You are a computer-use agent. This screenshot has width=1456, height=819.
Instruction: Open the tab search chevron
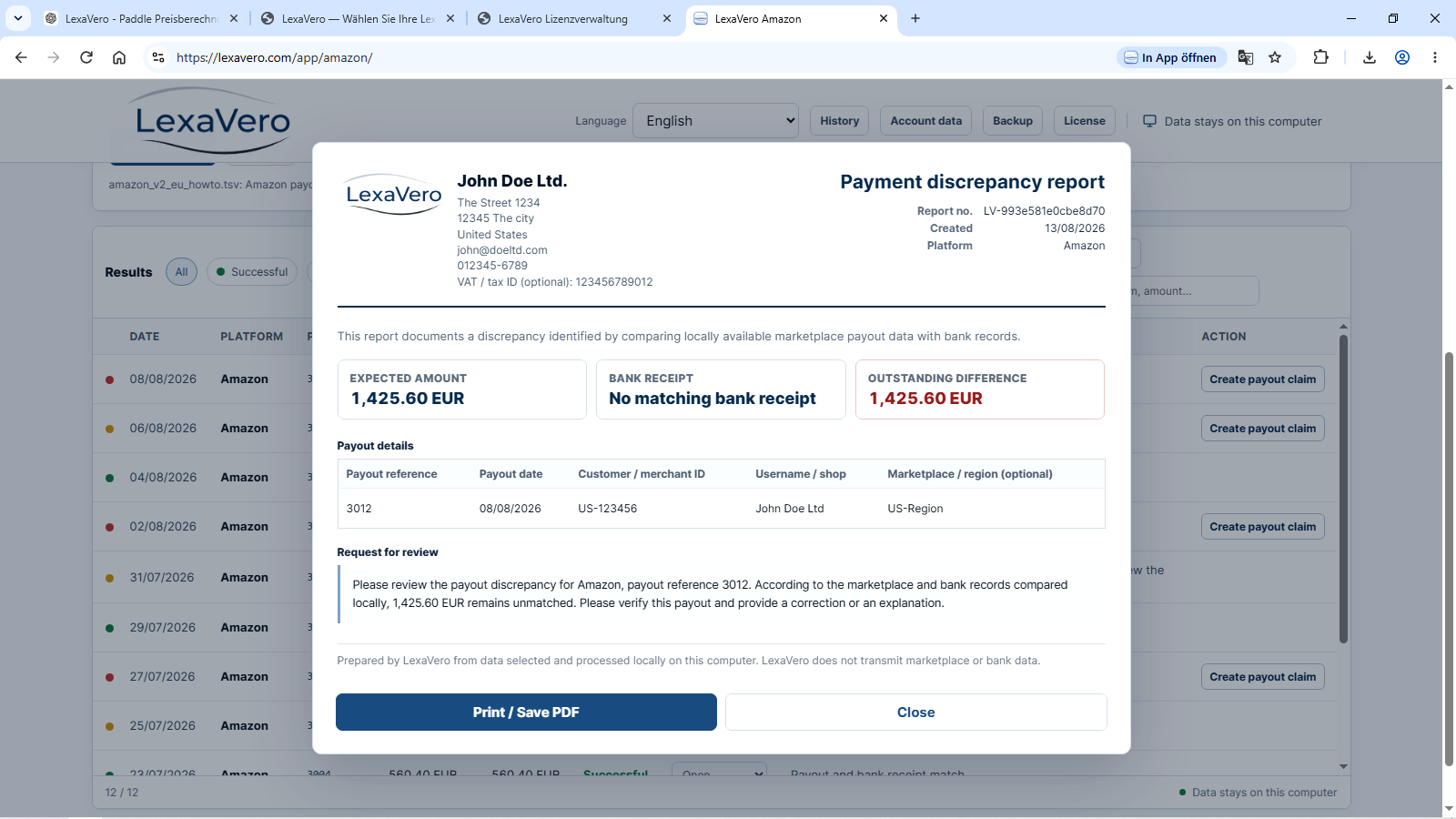(18, 18)
